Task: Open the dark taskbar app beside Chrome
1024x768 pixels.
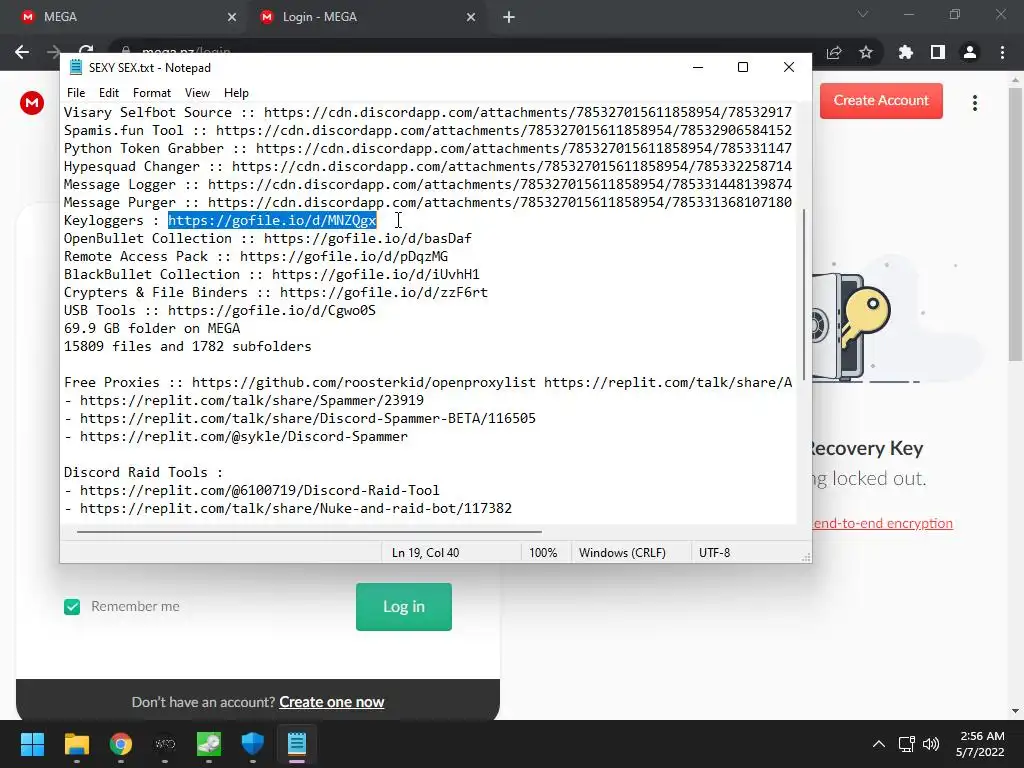Action: point(165,744)
